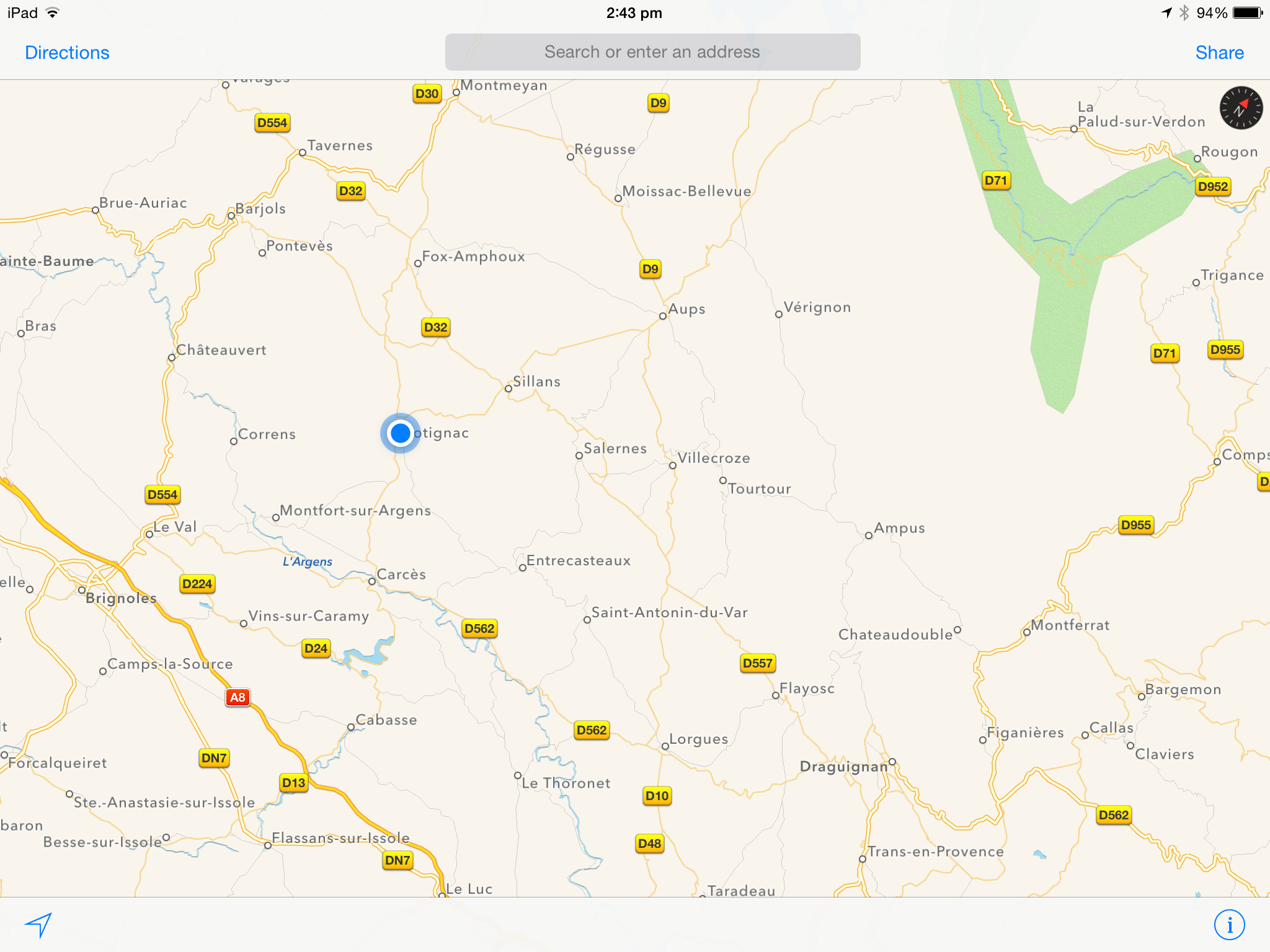Tap the blue current location dot
1270x952 pixels.
pos(401,433)
